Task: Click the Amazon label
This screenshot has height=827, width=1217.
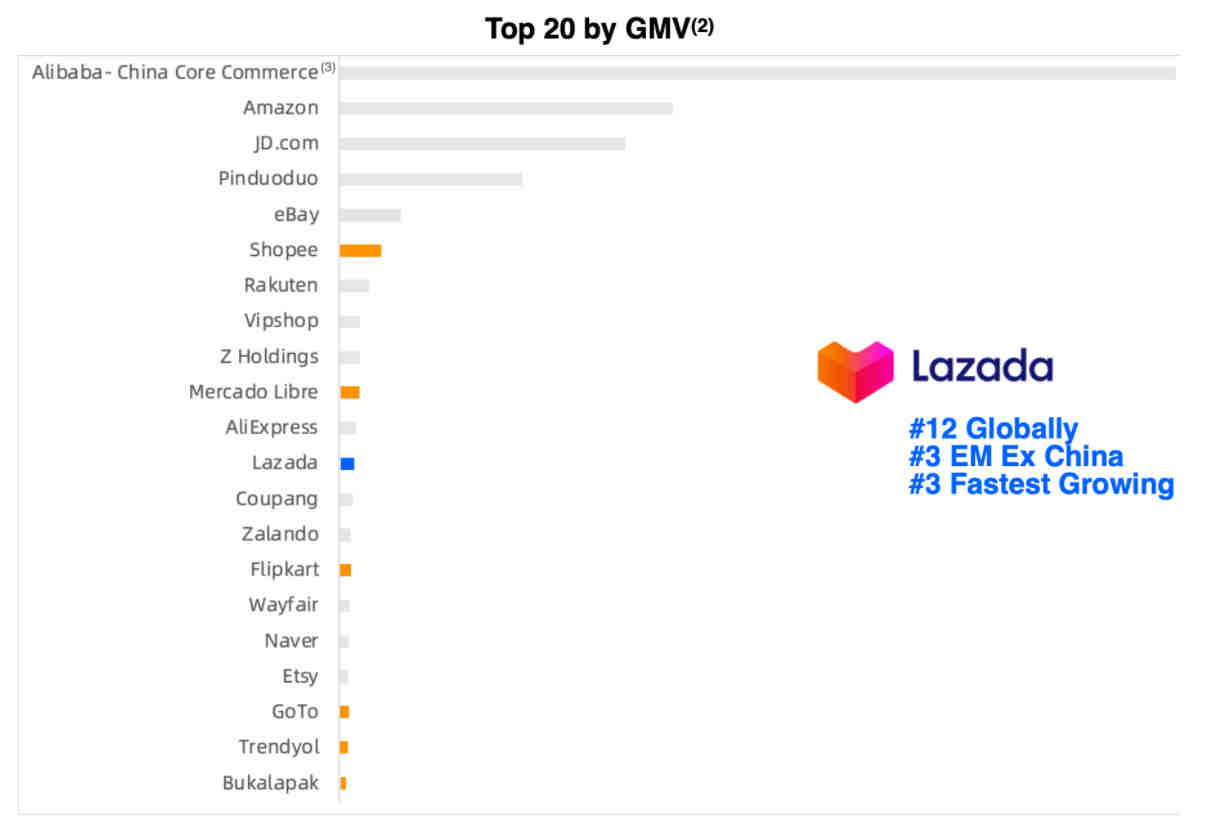Action: click(x=281, y=108)
